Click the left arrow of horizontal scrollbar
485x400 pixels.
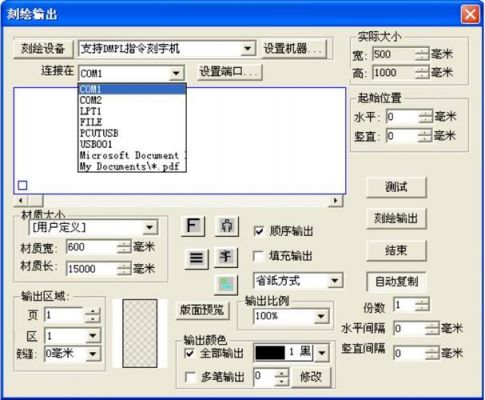(21, 200)
